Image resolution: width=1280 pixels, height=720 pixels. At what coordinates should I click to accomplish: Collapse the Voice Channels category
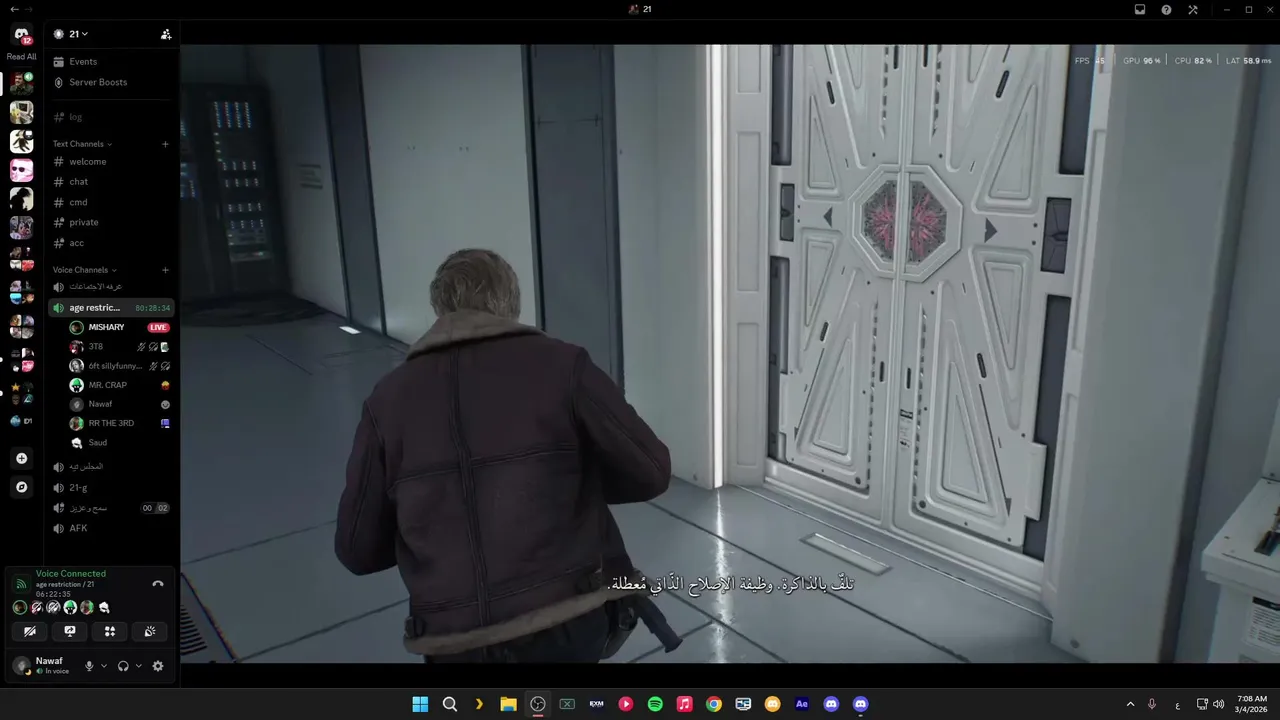pyautogui.click(x=85, y=270)
